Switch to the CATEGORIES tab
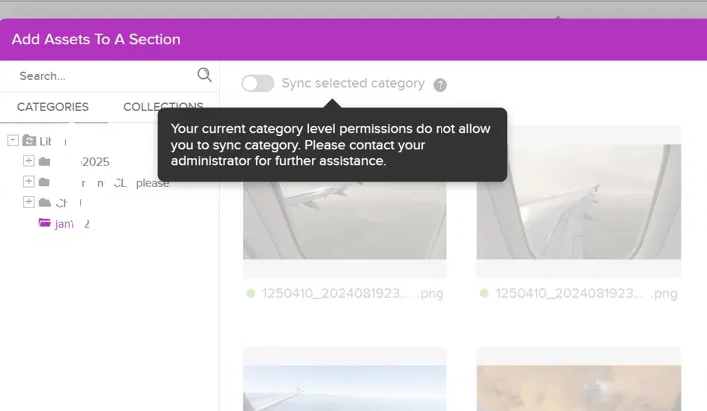The image size is (707, 411). click(x=53, y=107)
